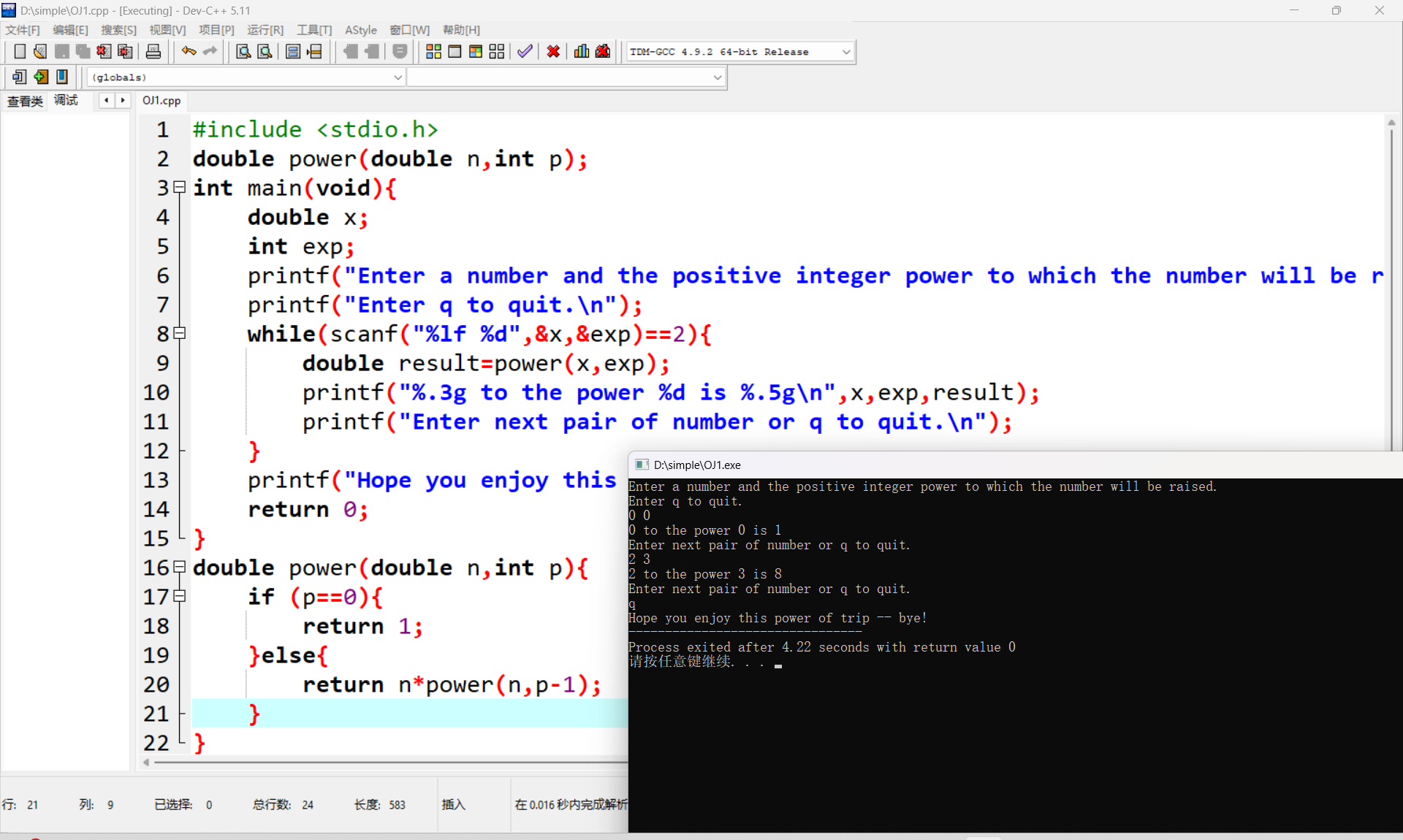The height and width of the screenshot is (840, 1403).
Task: Expand the (globals) class dropdown
Action: [398, 77]
